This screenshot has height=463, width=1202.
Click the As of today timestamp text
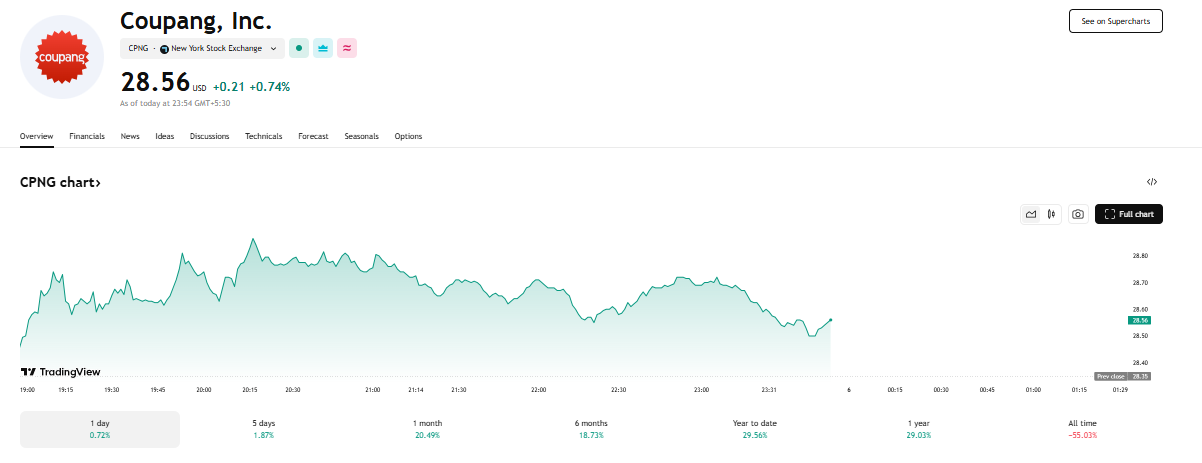click(175, 103)
